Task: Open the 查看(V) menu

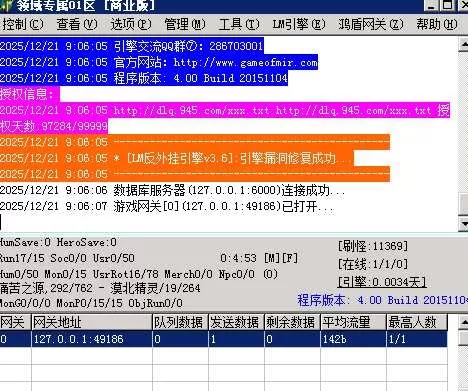Action: pos(77,24)
